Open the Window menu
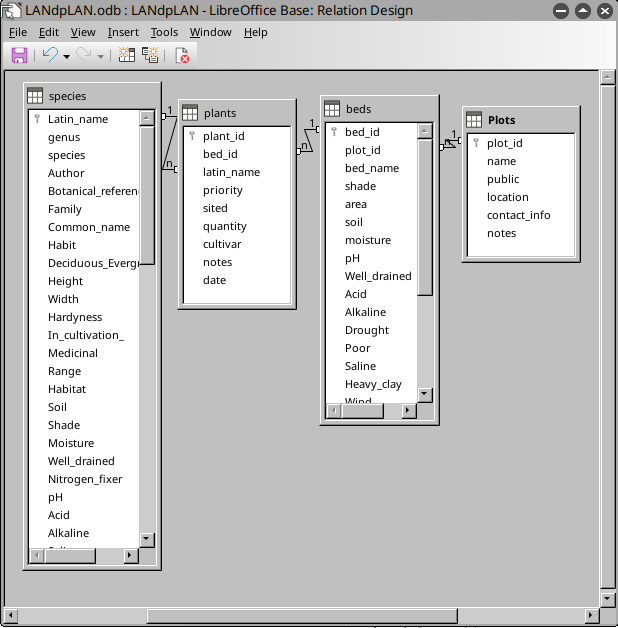 (210, 32)
